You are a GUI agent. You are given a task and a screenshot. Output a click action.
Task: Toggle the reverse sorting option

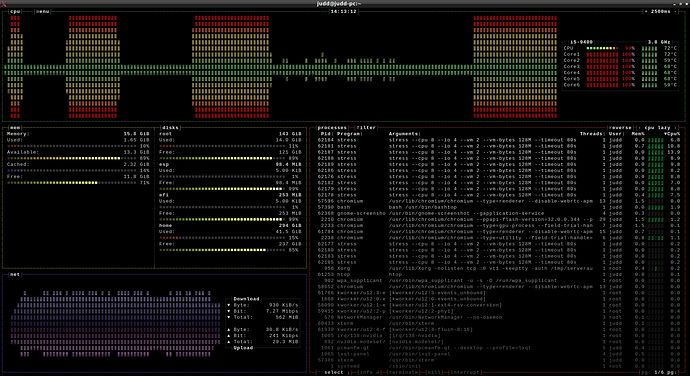point(621,128)
